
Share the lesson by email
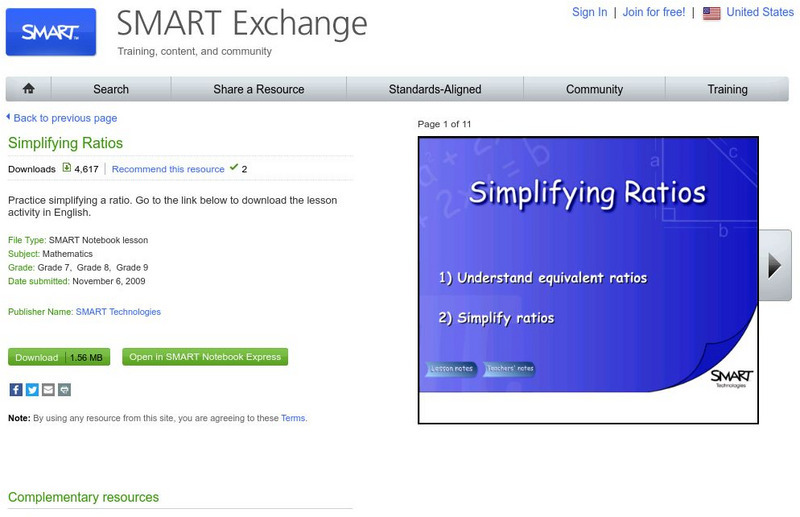click(48, 390)
